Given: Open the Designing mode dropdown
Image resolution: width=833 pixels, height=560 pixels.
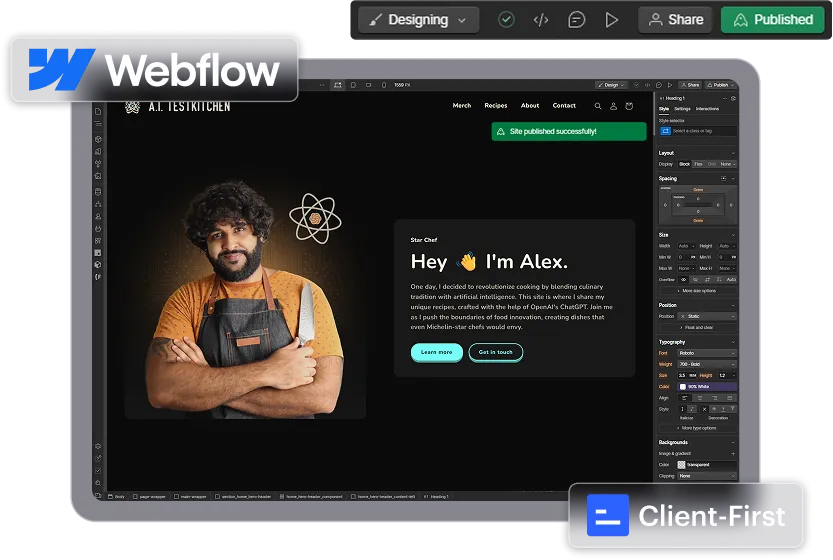Looking at the screenshot, I should click(419, 20).
